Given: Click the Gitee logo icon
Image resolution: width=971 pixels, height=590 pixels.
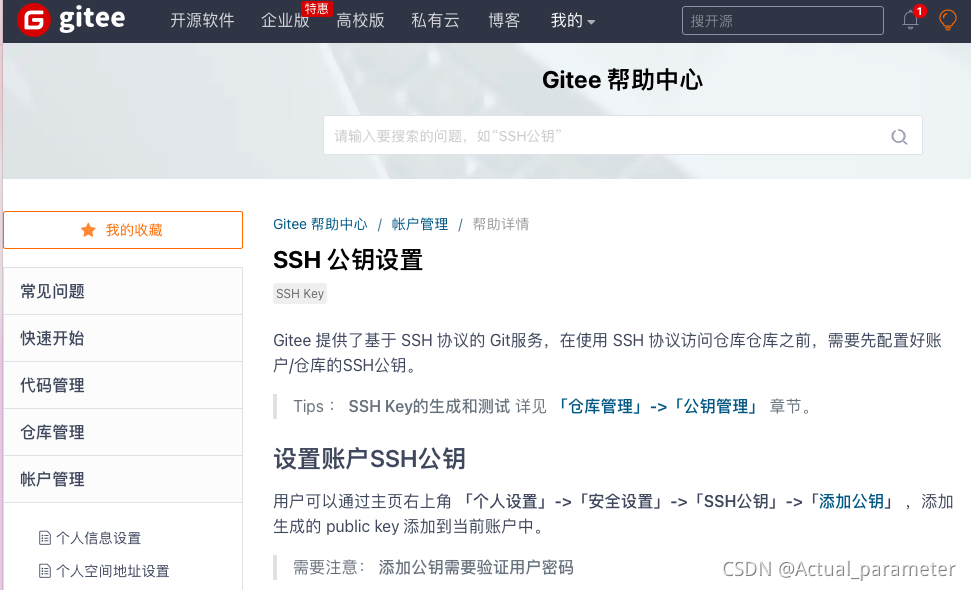Looking at the screenshot, I should point(33,20).
